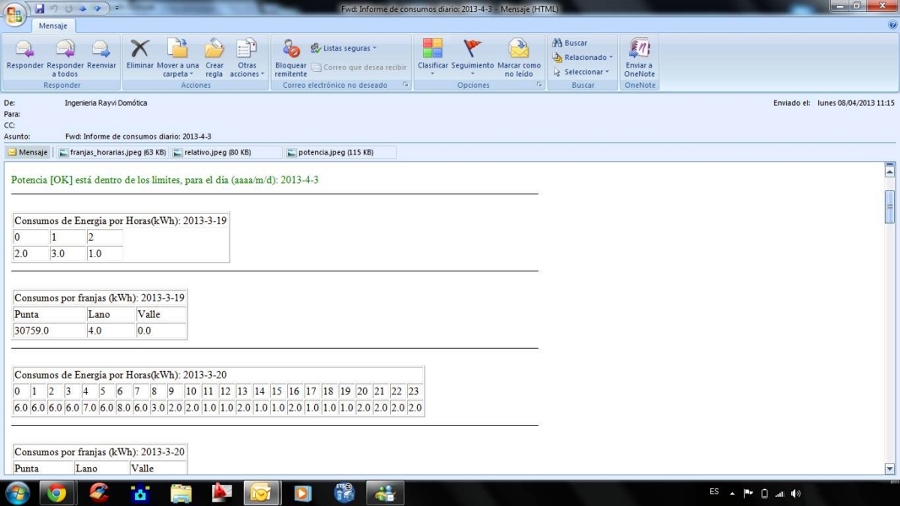Open the franjas_horarias.jpeg attachment
Image resolution: width=900 pixels, height=506 pixels.
(111, 153)
